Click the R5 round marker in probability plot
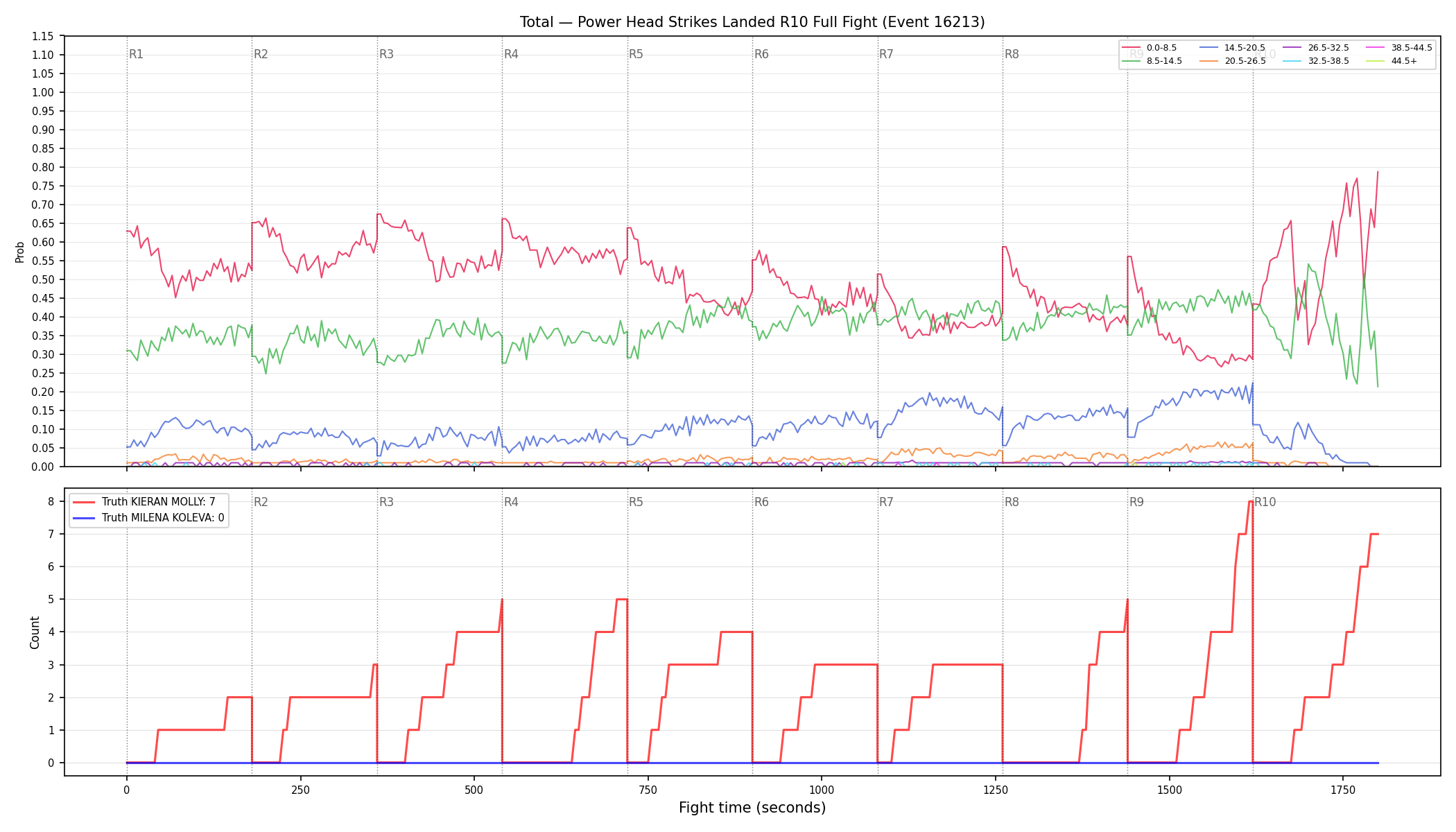1456x832 pixels. pos(636,54)
